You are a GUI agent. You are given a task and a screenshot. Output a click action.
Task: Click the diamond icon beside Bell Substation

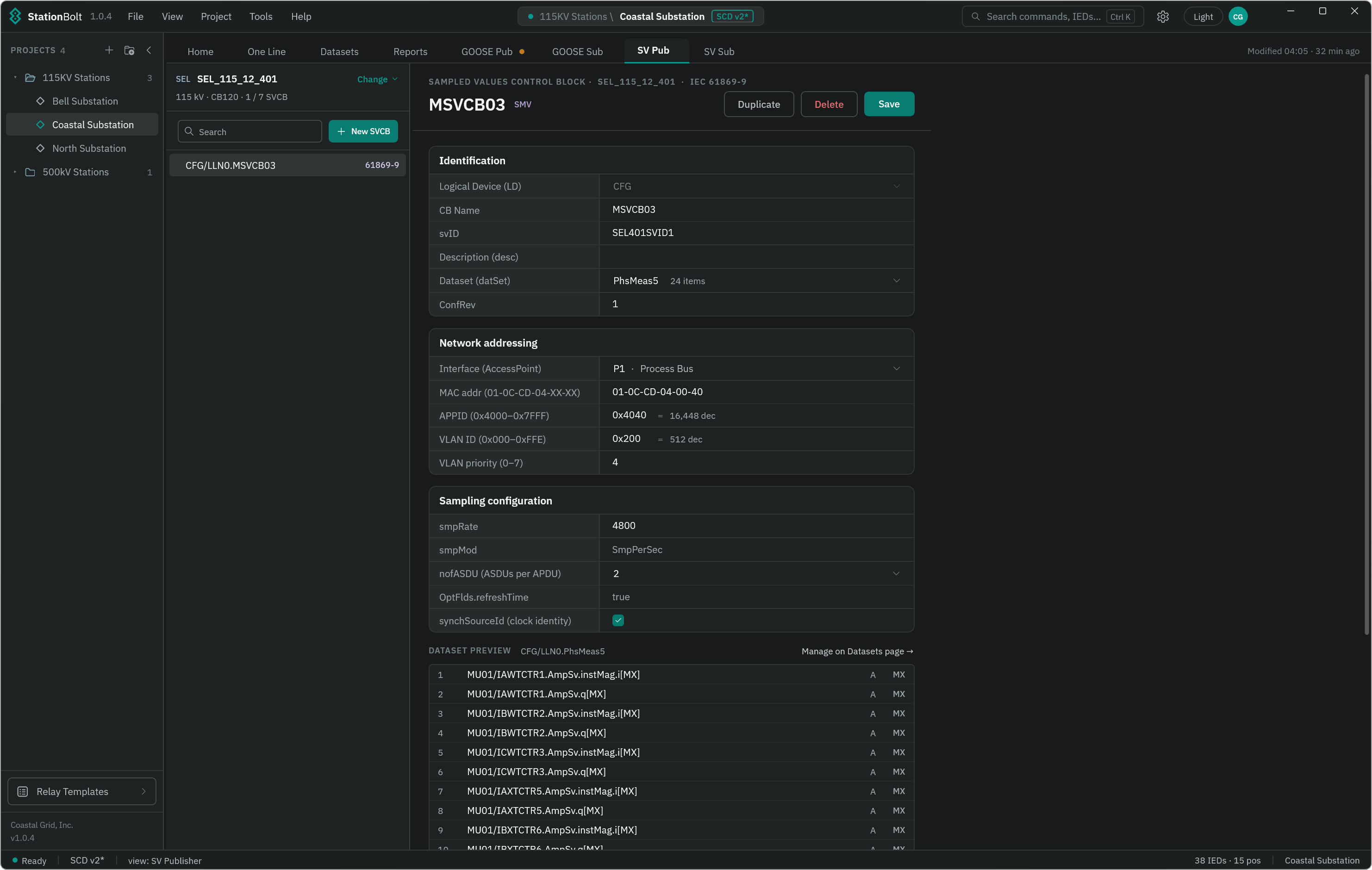(x=40, y=101)
